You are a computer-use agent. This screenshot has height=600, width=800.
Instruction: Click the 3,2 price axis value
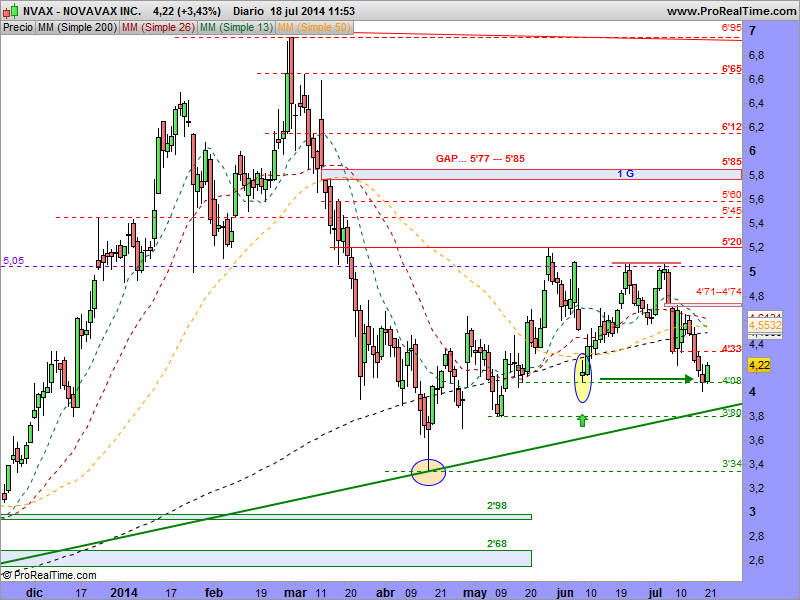click(x=757, y=488)
